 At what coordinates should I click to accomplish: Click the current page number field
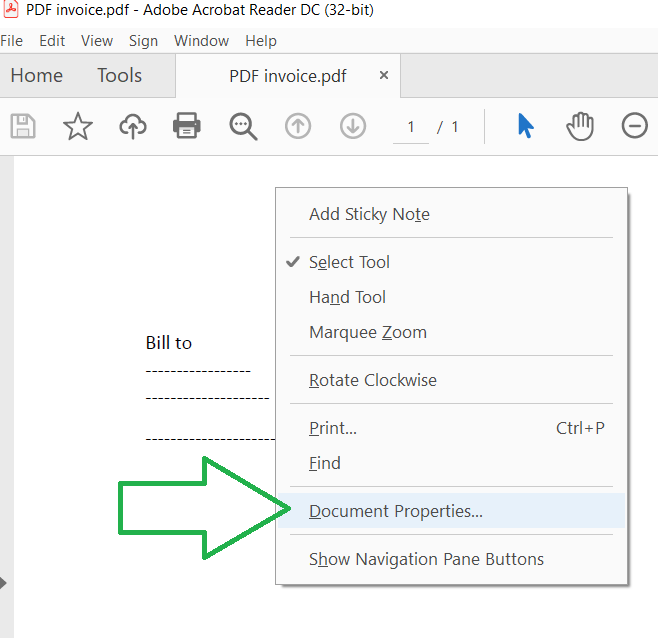(411, 127)
